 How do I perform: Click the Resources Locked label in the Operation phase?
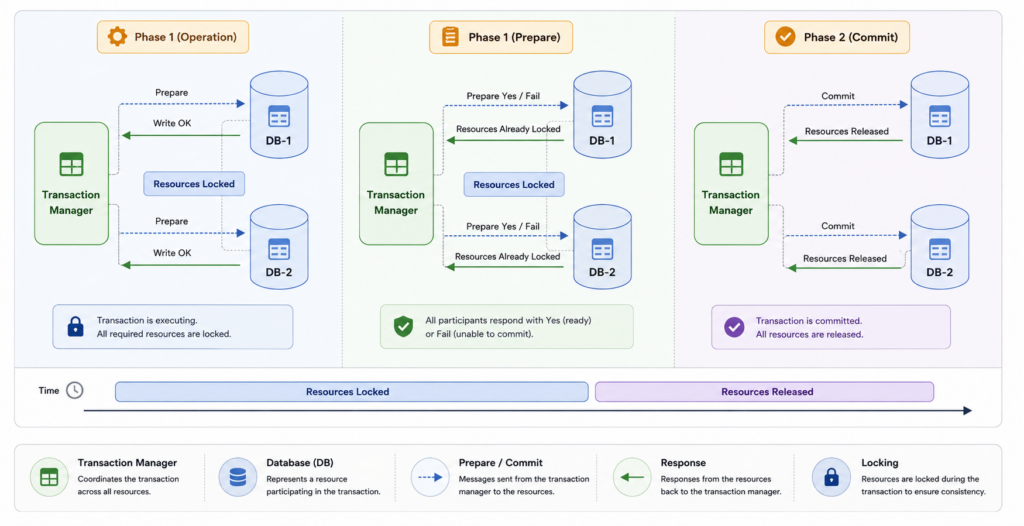tap(194, 184)
